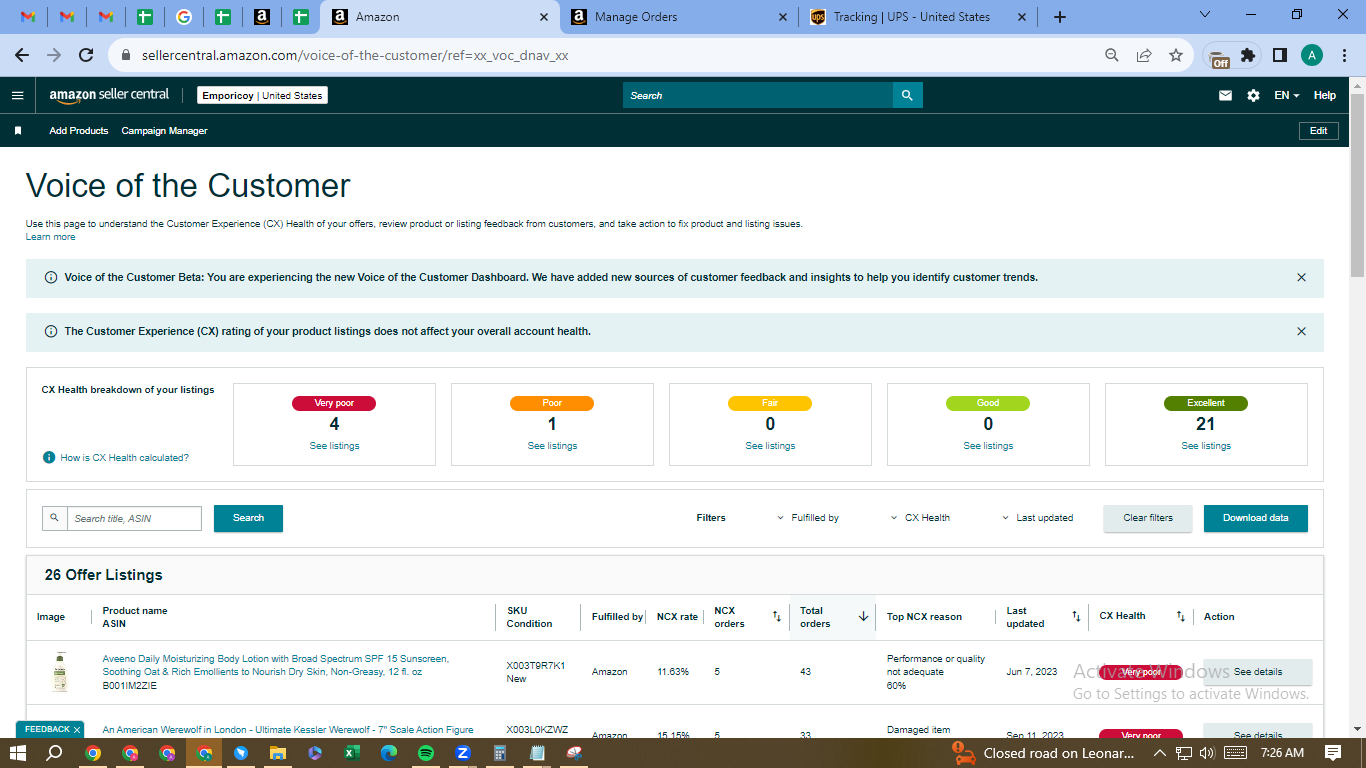Switch to the Tracking UPS tab
Screen dimensions: 1366x768
tap(918, 17)
